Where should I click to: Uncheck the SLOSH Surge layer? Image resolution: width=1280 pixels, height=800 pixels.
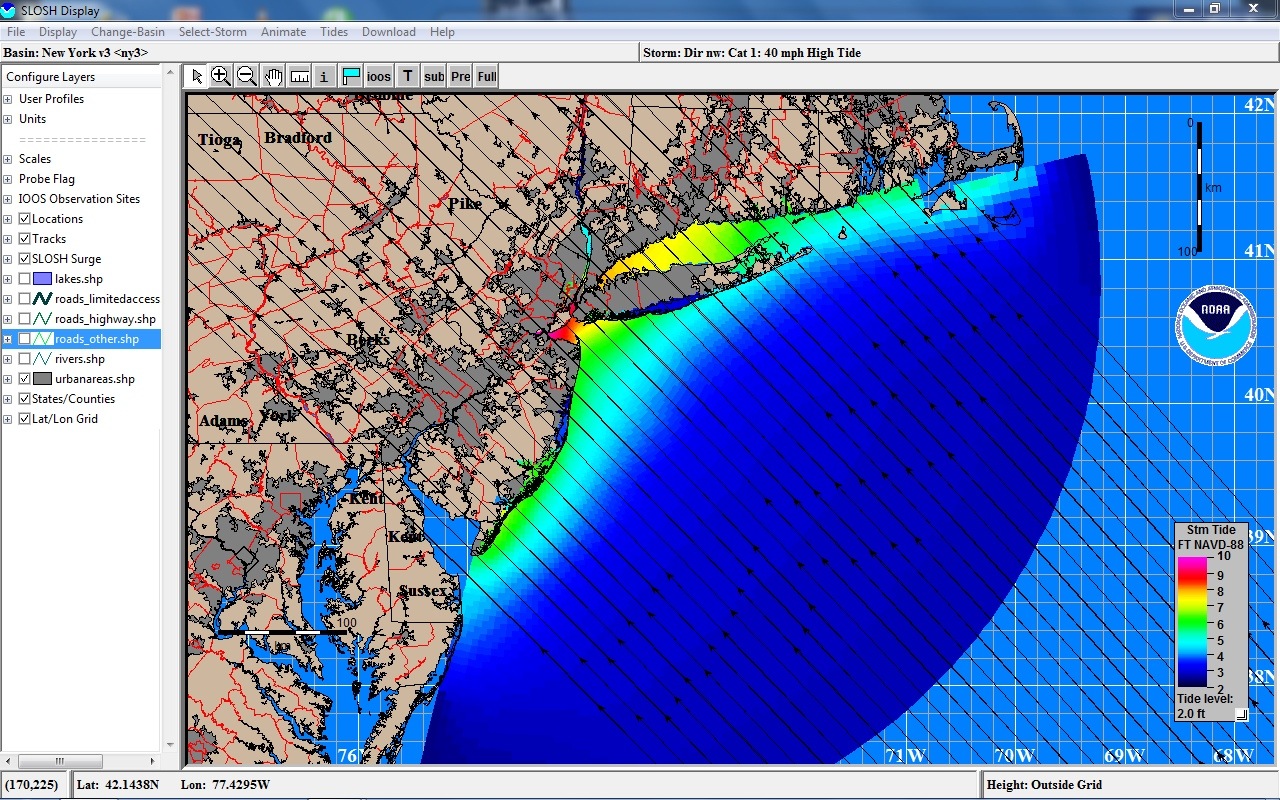[25, 259]
